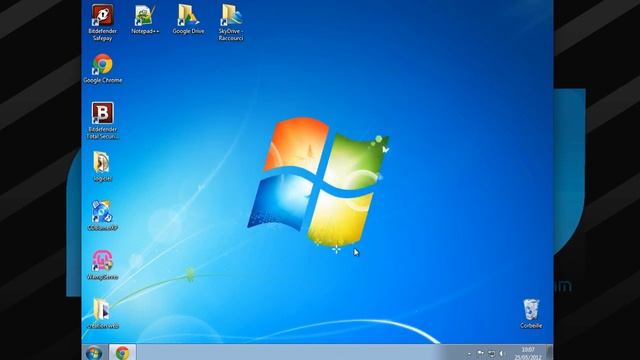The image size is (640, 360).
Task: Open the Windows Start menu orb
Action: point(94,353)
